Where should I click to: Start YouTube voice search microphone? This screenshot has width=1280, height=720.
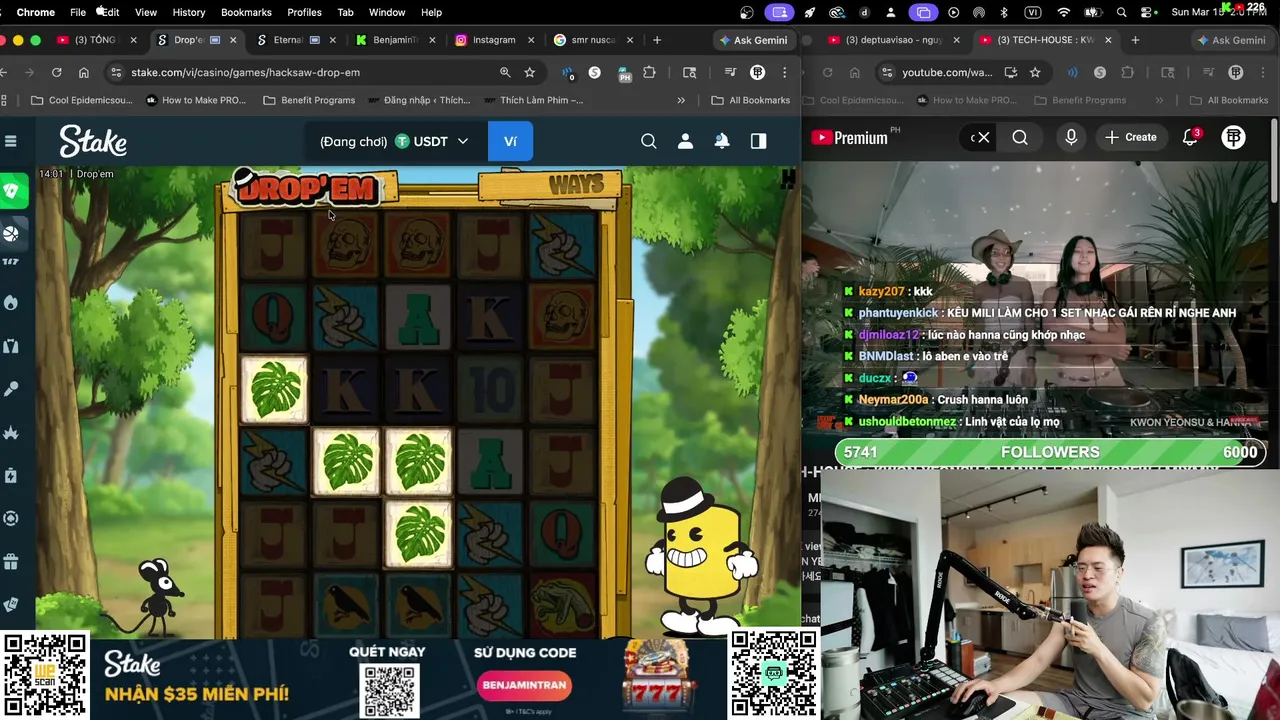click(x=1071, y=138)
